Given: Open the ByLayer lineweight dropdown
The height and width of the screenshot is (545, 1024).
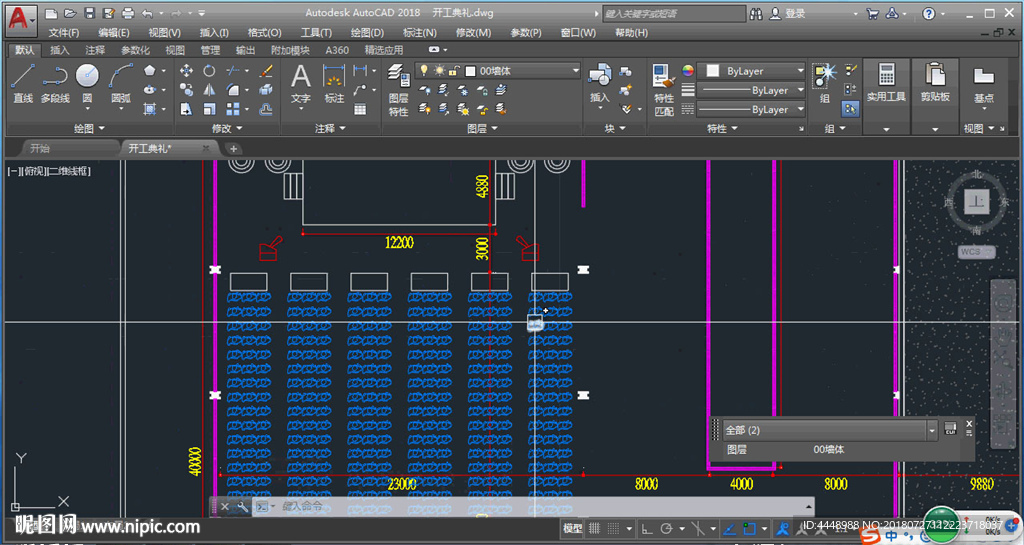Looking at the screenshot, I should tap(752, 90).
